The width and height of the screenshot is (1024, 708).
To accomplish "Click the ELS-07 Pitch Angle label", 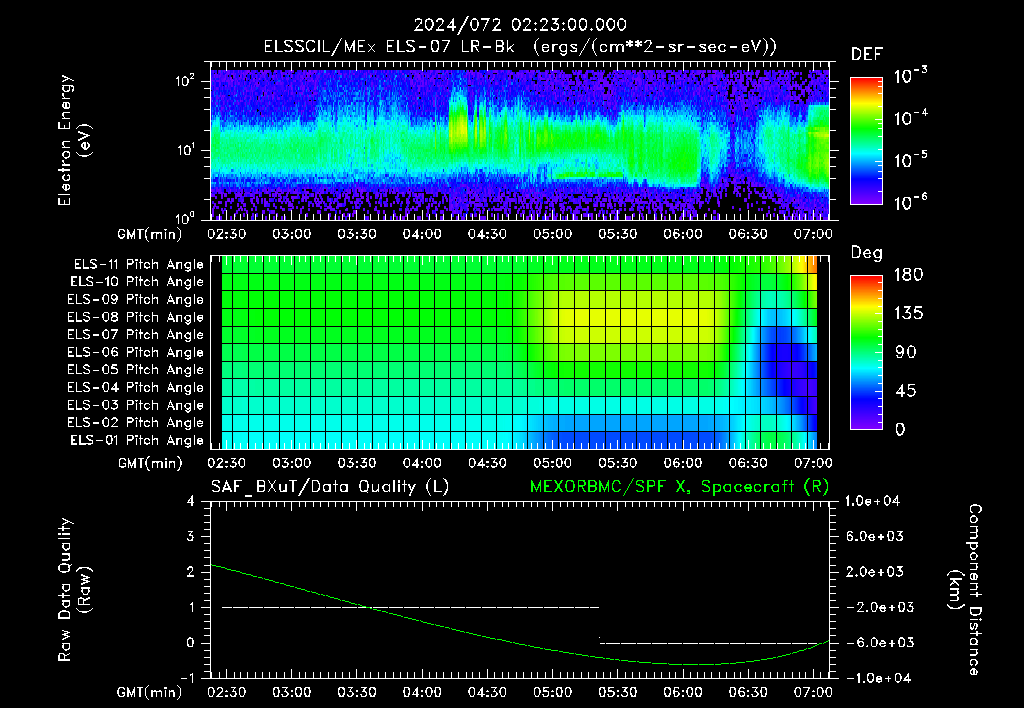I will pos(135,334).
